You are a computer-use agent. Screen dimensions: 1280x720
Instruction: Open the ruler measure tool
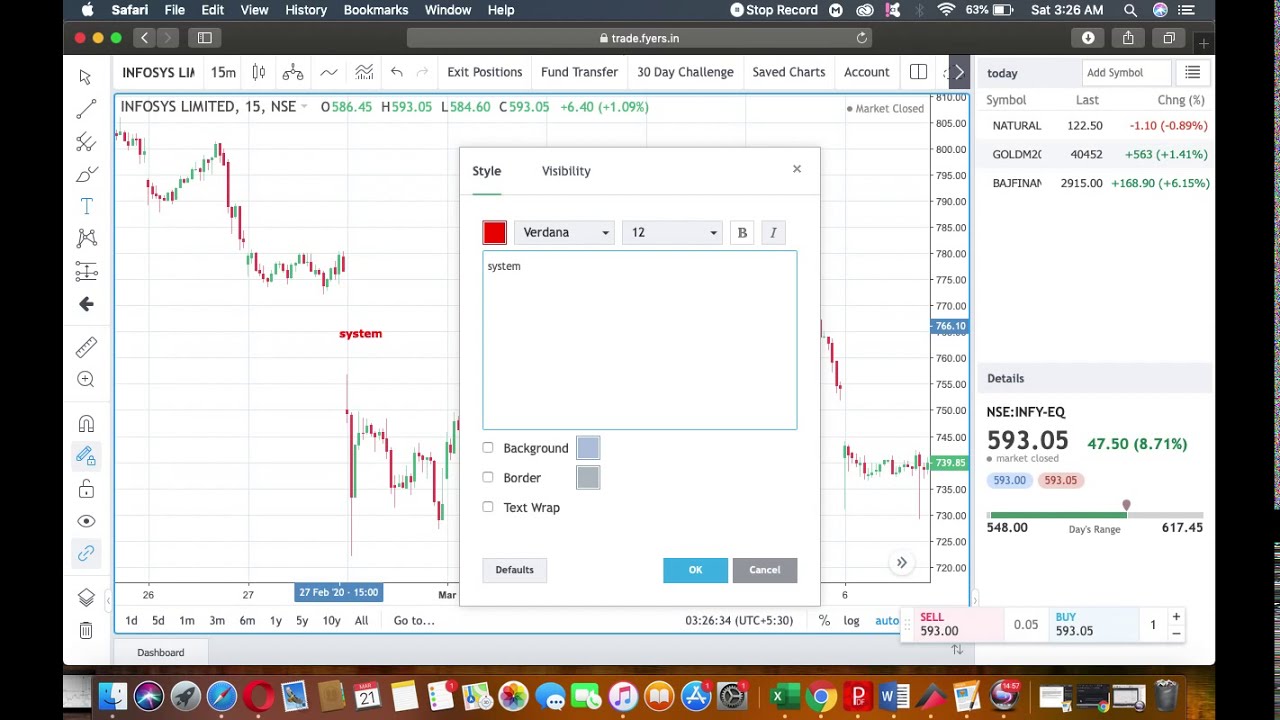tap(86, 347)
